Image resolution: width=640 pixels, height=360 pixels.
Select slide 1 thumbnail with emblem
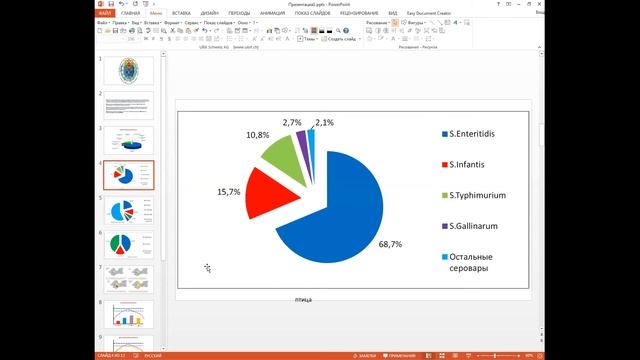pyautogui.click(x=129, y=71)
